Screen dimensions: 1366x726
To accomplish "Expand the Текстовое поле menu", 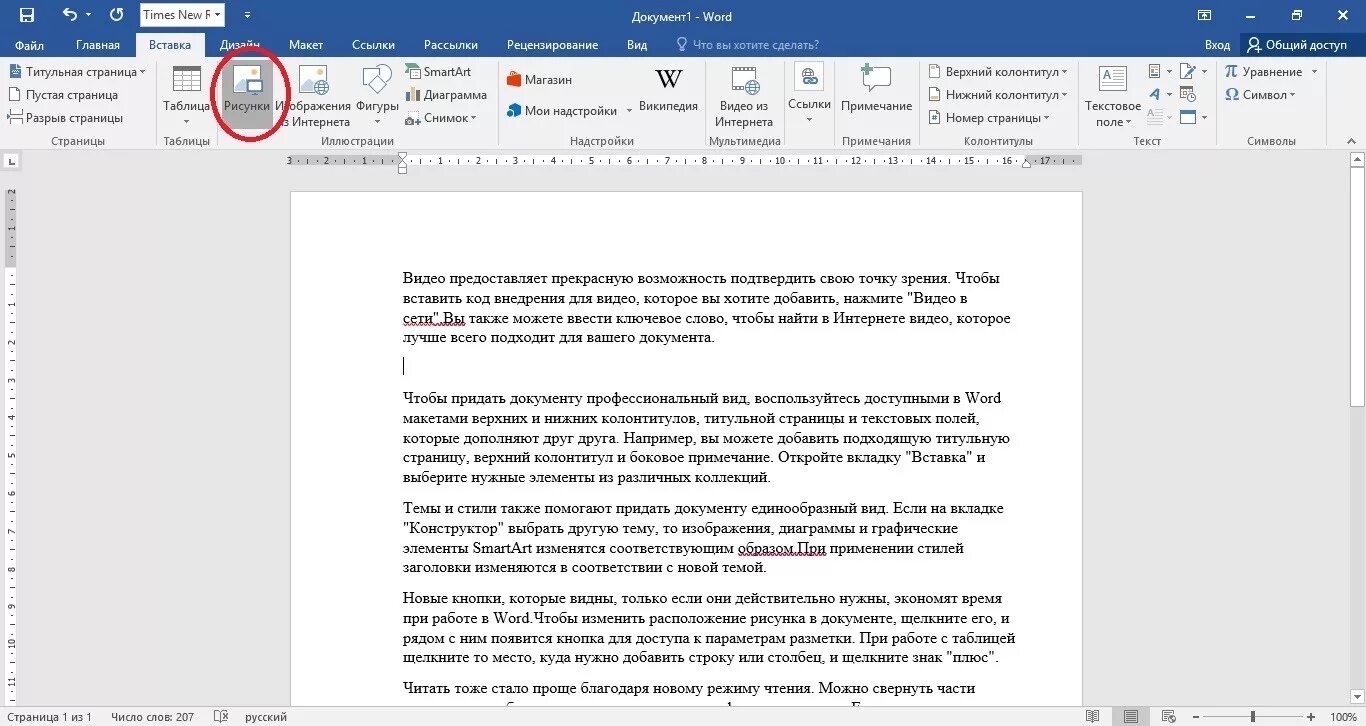I will [1112, 96].
